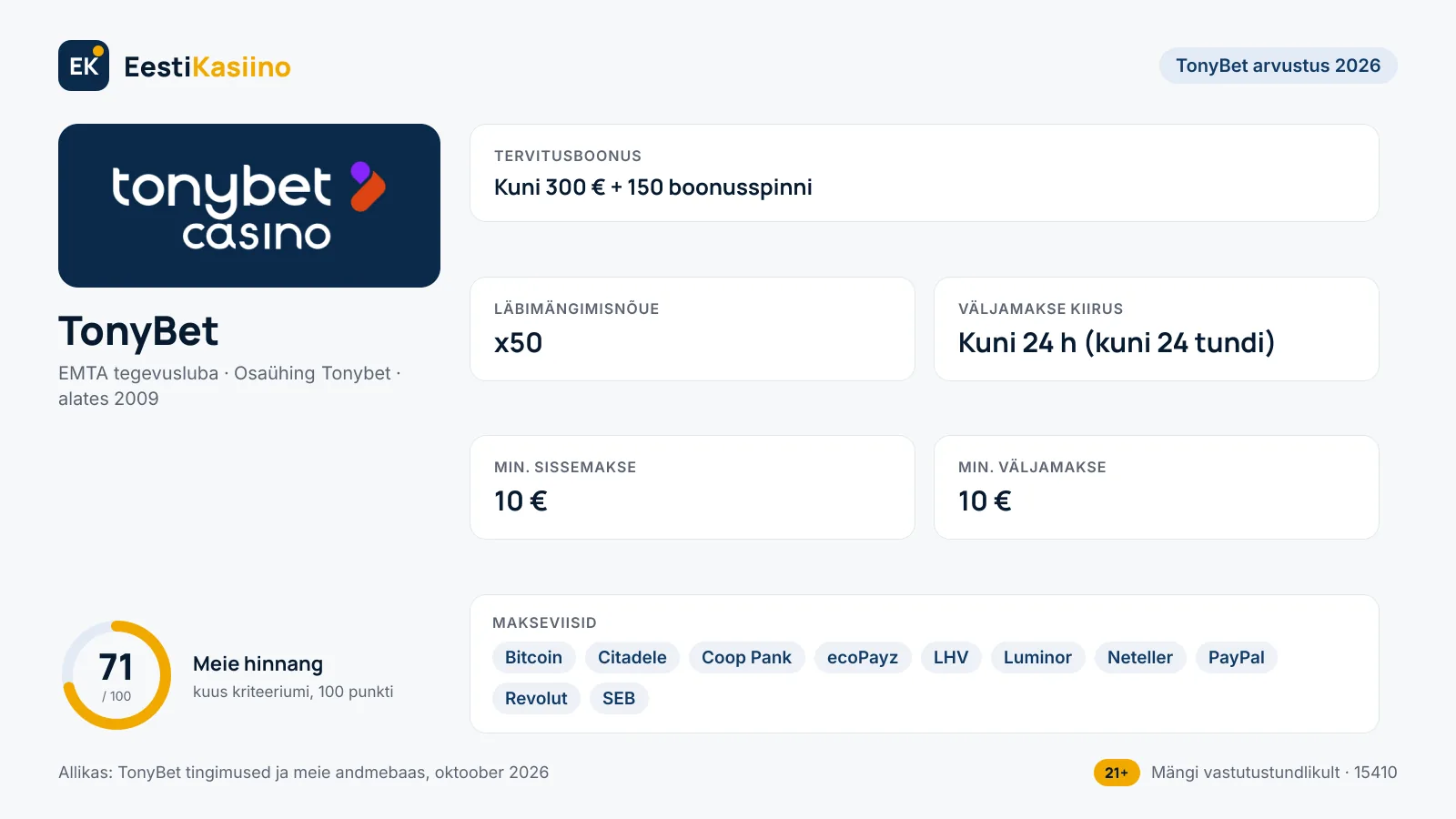Viewport: 1456px width, 819px height.
Task: Open the EestiKasiino site name
Action: point(207,66)
